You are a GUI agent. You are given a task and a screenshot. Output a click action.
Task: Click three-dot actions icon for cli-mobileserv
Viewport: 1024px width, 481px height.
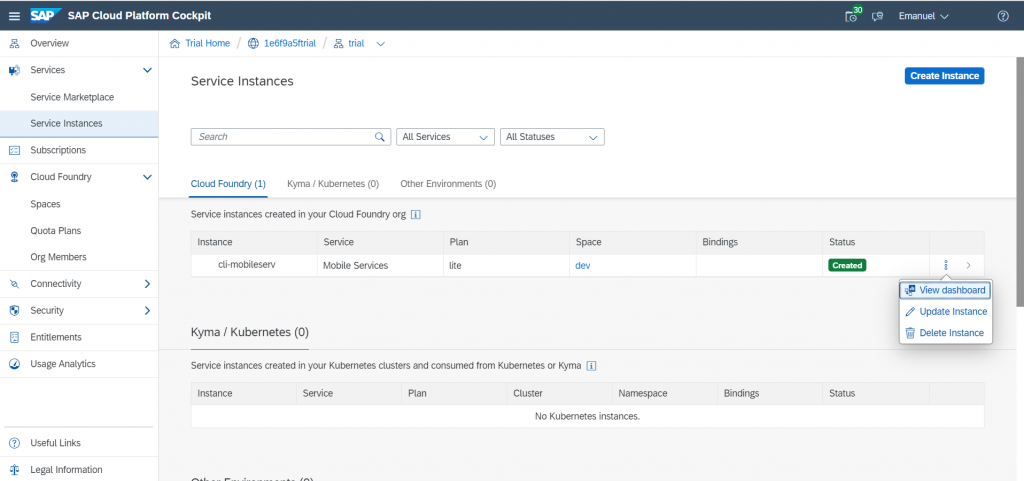pyautogui.click(x=945, y=266)
